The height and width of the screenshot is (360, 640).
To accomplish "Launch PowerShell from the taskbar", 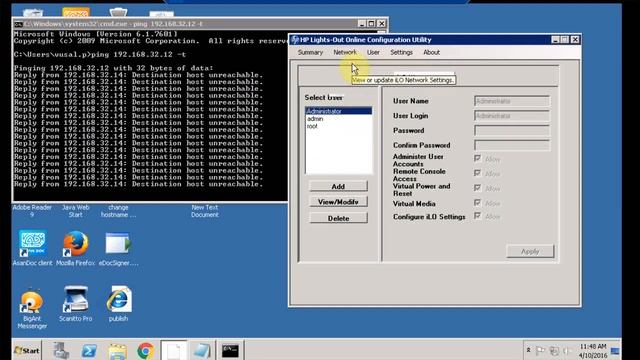I will point(89,351).
